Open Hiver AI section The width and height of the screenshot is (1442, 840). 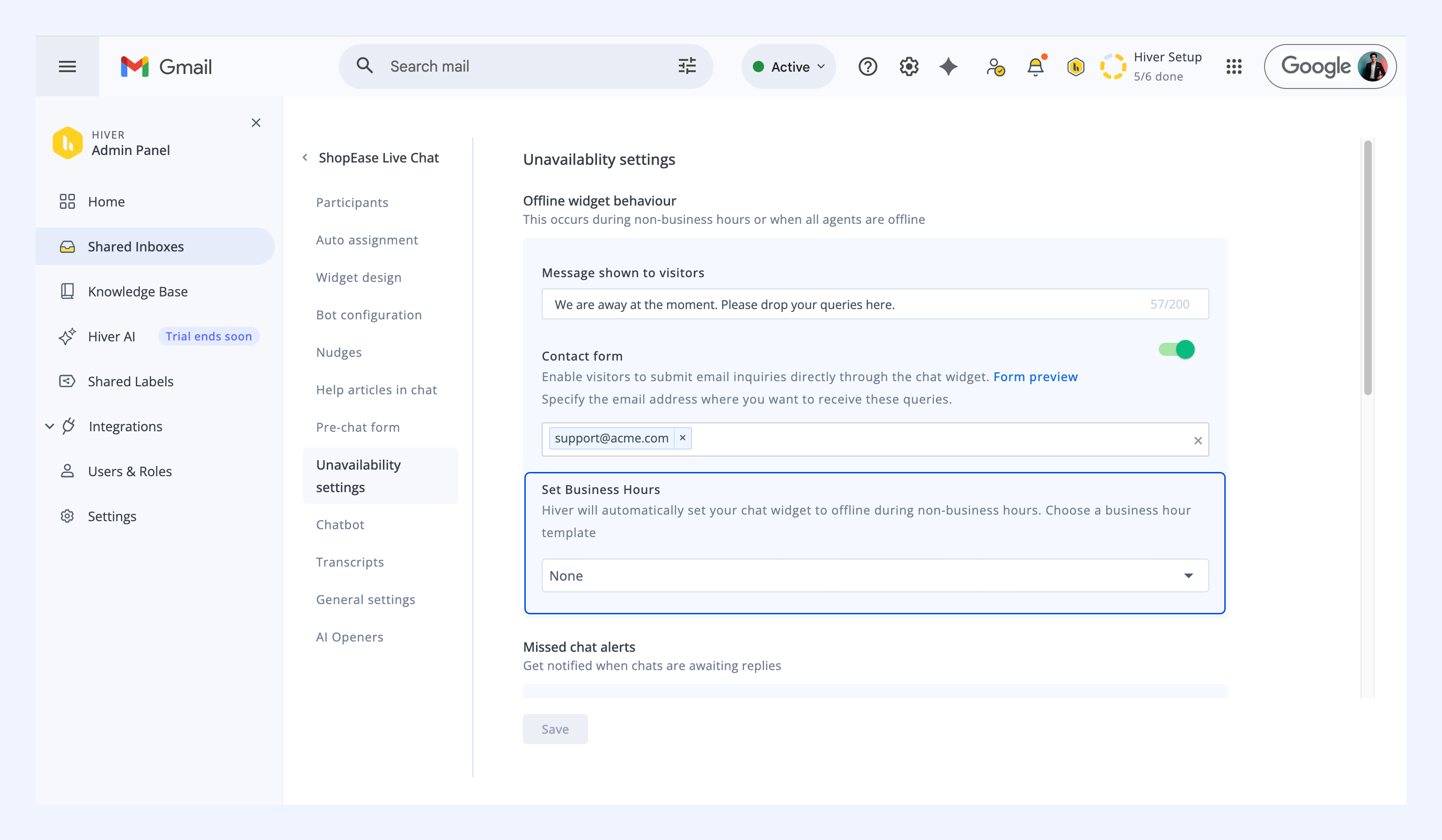coord(111,337)
